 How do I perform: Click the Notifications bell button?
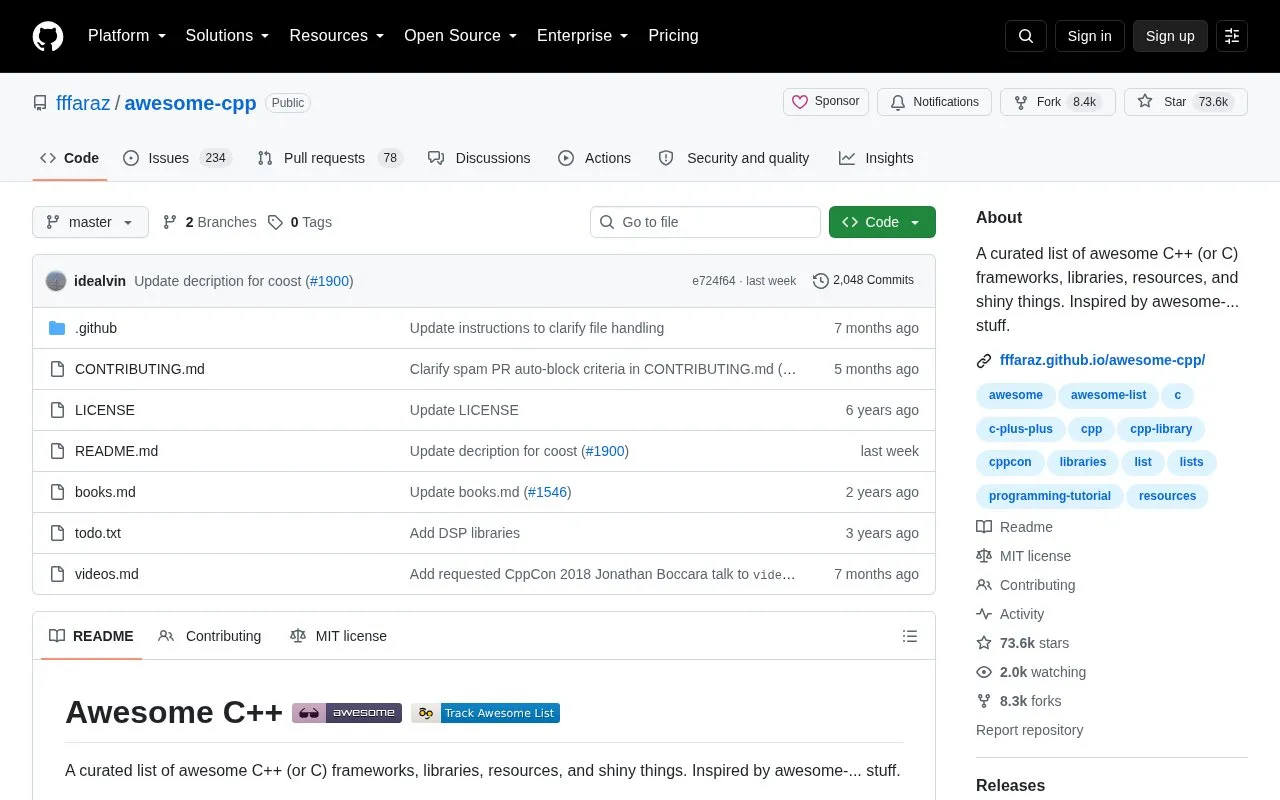tap(934, 102)
